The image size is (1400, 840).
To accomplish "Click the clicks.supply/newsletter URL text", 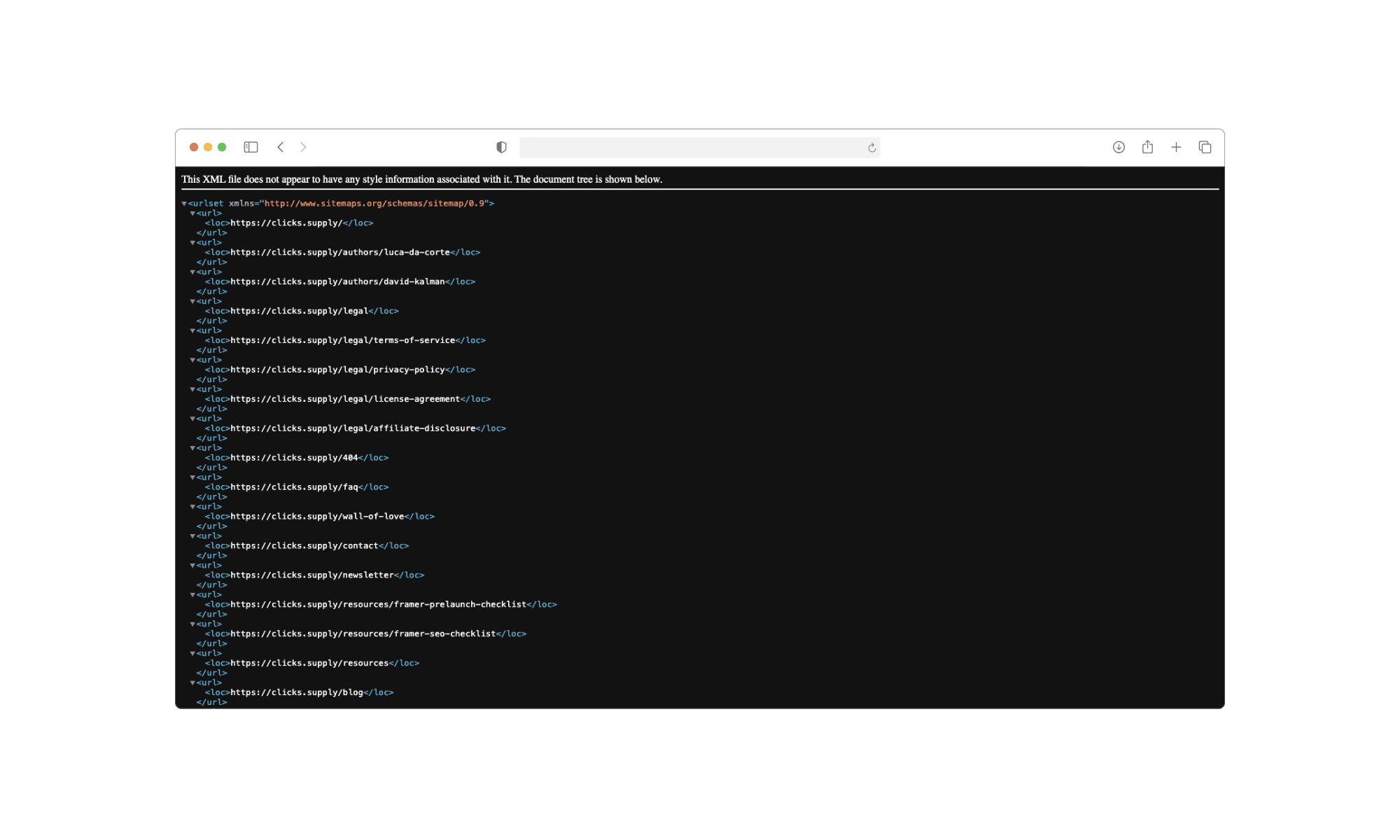I will 312,576.
